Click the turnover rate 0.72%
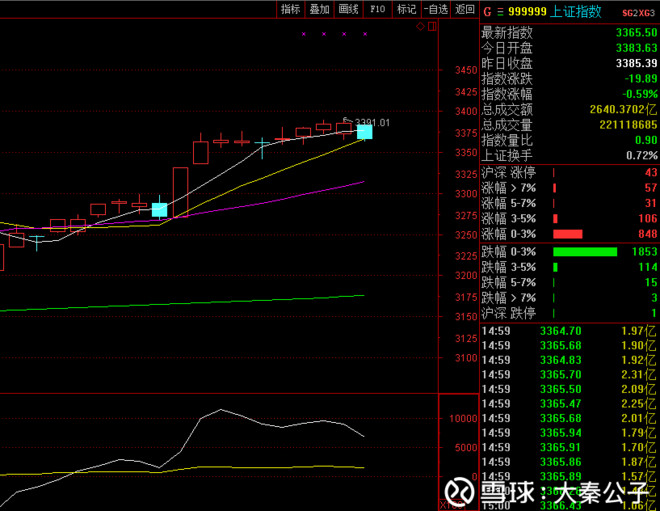 tap(641, 155)
